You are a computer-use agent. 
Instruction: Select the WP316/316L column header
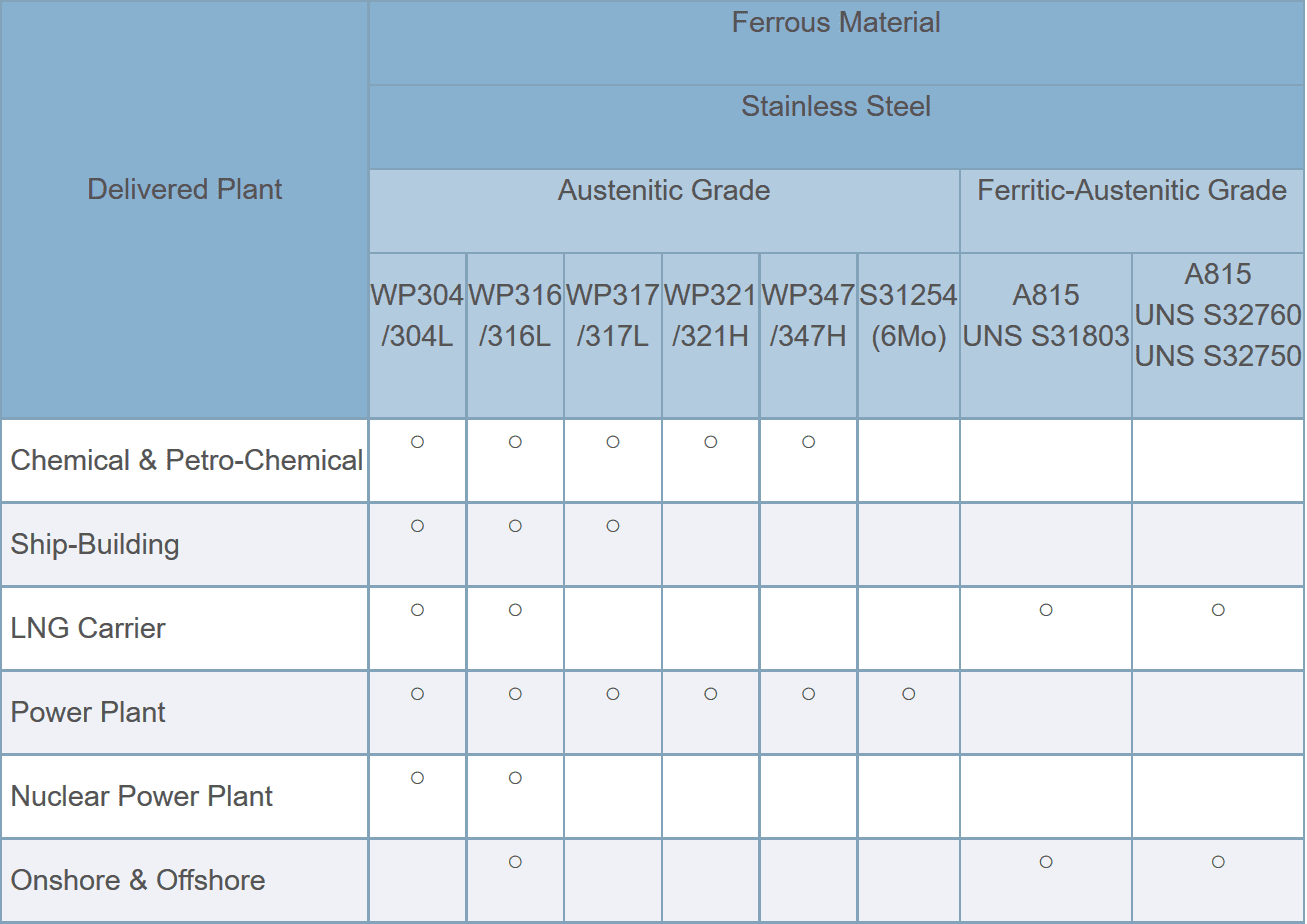click(x=515, y=316)
